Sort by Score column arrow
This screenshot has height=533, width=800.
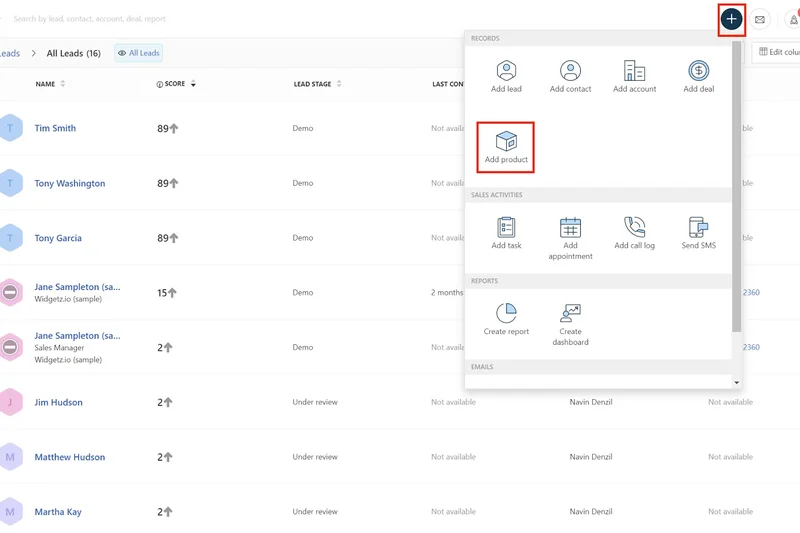click(x=193, y=84)
